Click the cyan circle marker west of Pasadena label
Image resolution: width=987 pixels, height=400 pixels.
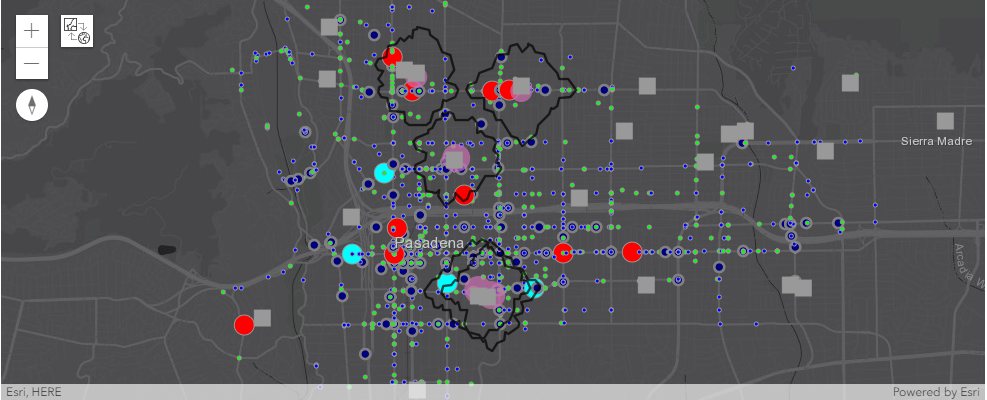[351, 254]
